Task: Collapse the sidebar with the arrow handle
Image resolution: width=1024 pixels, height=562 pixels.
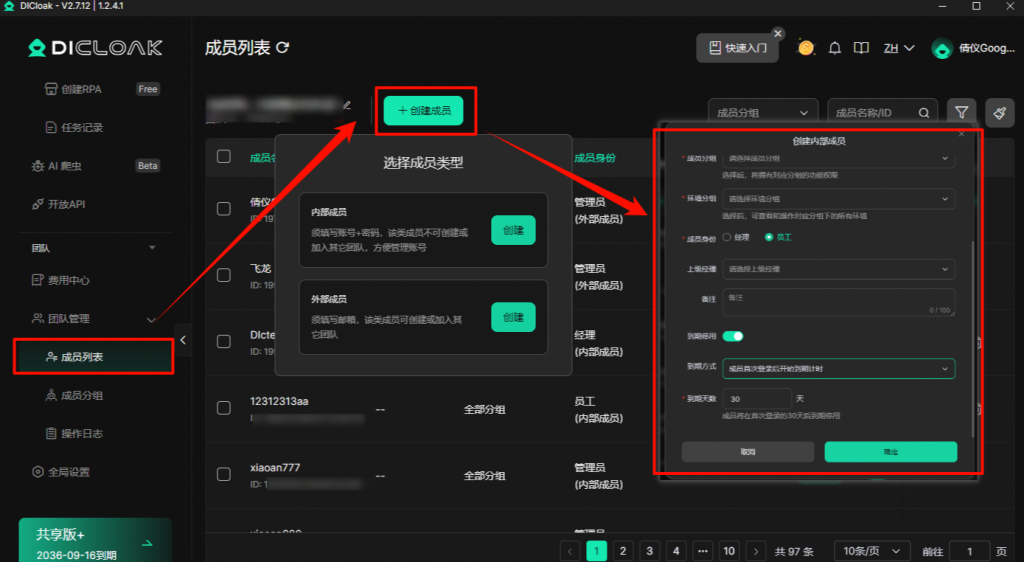Action: coord(183,340)
